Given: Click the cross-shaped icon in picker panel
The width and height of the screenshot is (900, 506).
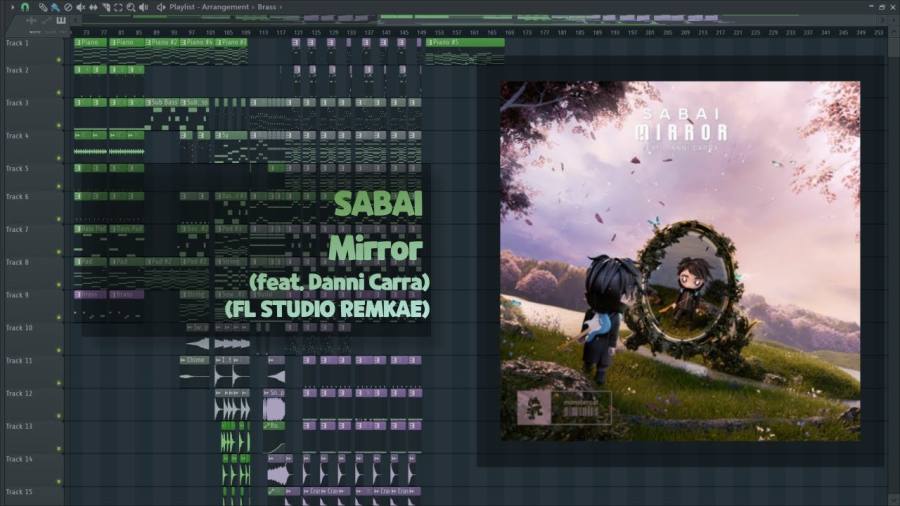Looking at the screenshot, I should [32, 21].
